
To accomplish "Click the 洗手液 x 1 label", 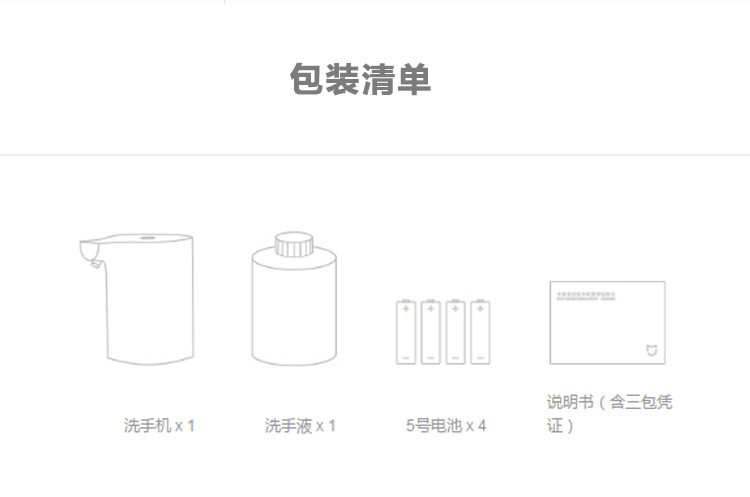I will coord(300,425).
